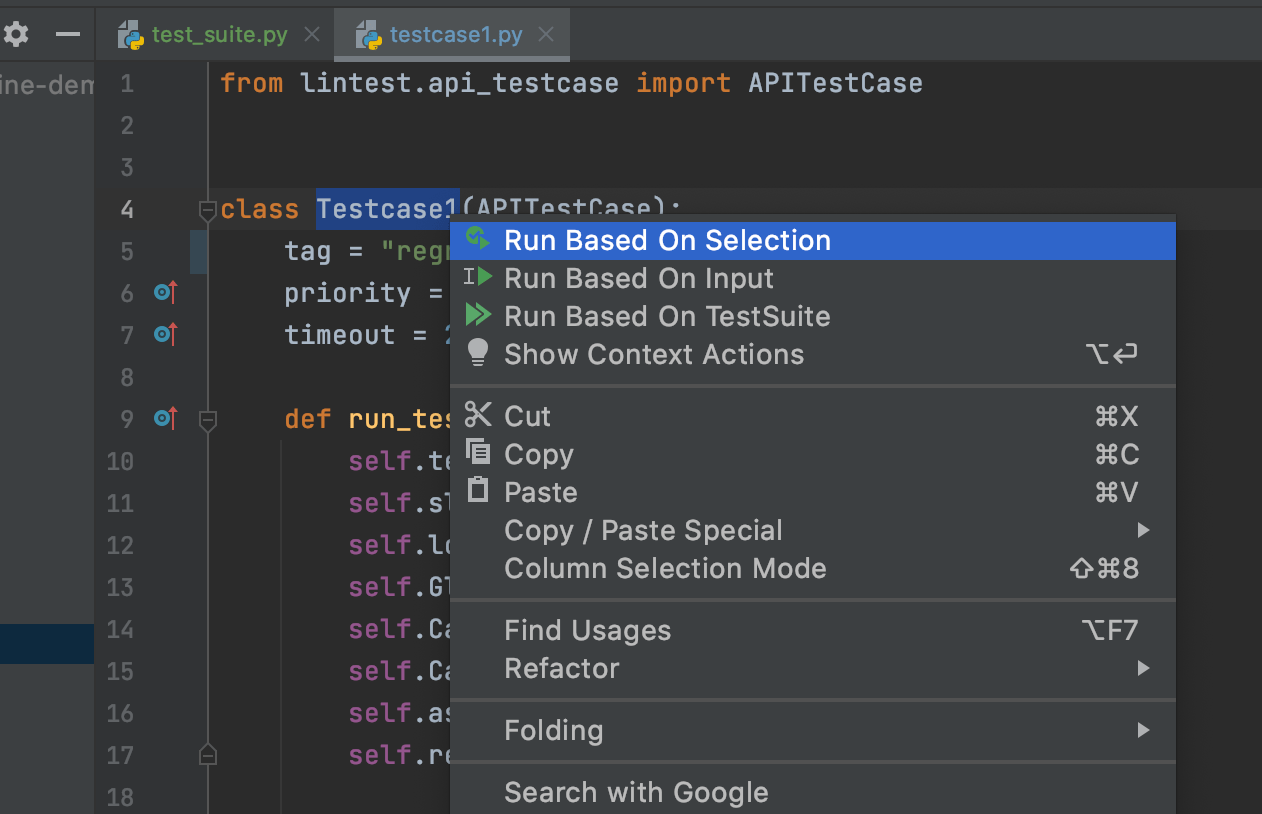Click the Run Based On Input icon

pyautogui.click(x=478, y=278)
